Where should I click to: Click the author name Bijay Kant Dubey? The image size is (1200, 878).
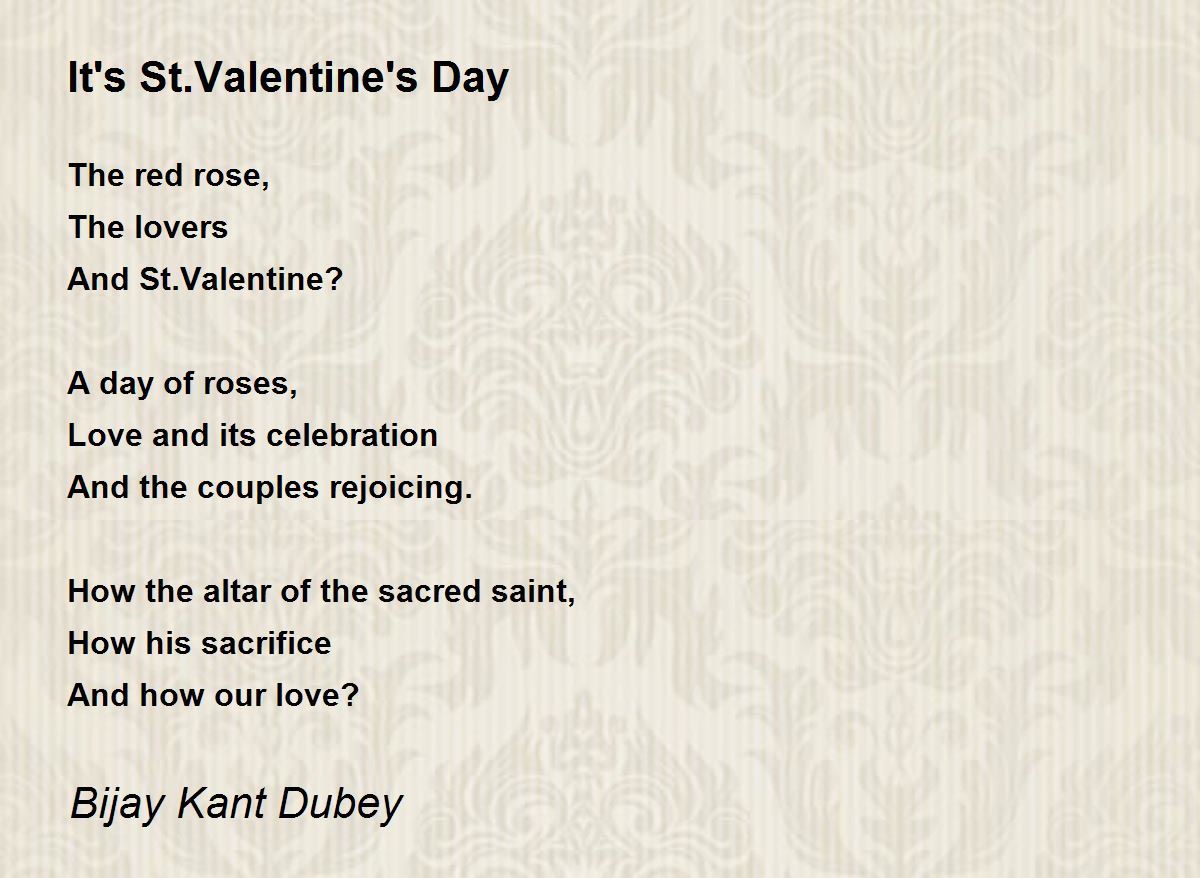tap(235, 804)
